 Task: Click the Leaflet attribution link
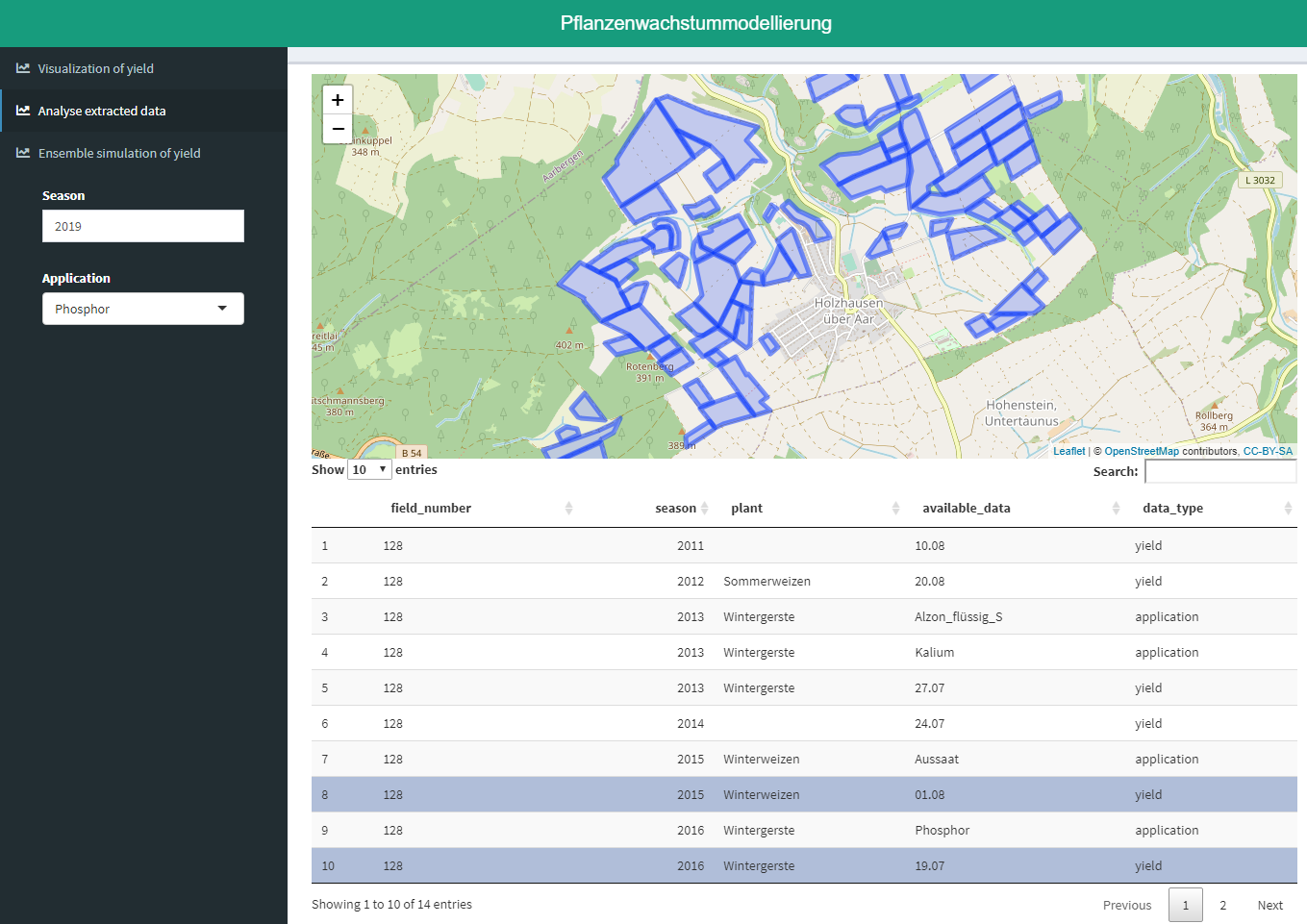tap(1068, 451)
